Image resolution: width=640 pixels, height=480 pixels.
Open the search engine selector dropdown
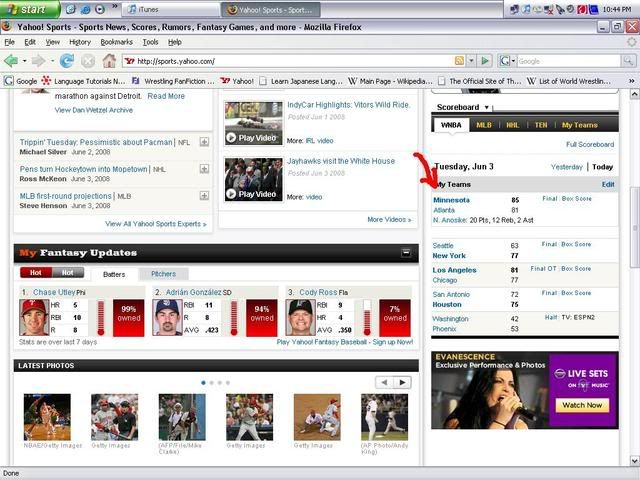513,61
